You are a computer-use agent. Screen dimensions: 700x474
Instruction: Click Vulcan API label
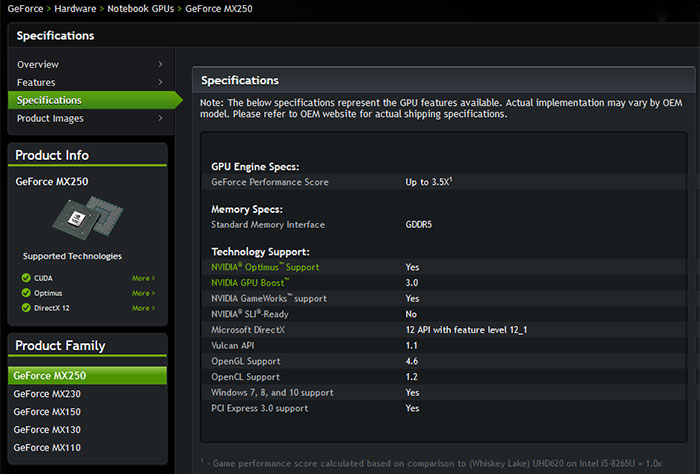click(233, 345)
